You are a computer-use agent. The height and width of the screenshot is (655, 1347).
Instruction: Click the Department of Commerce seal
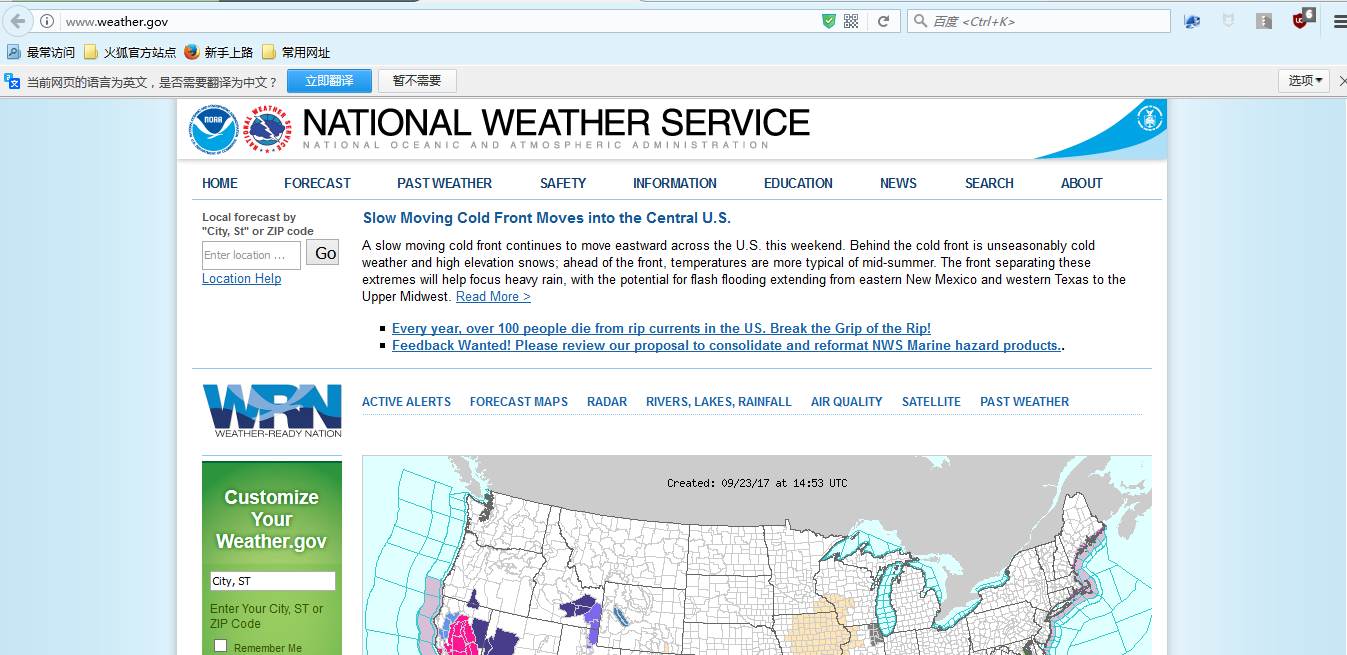point(1150,118)
